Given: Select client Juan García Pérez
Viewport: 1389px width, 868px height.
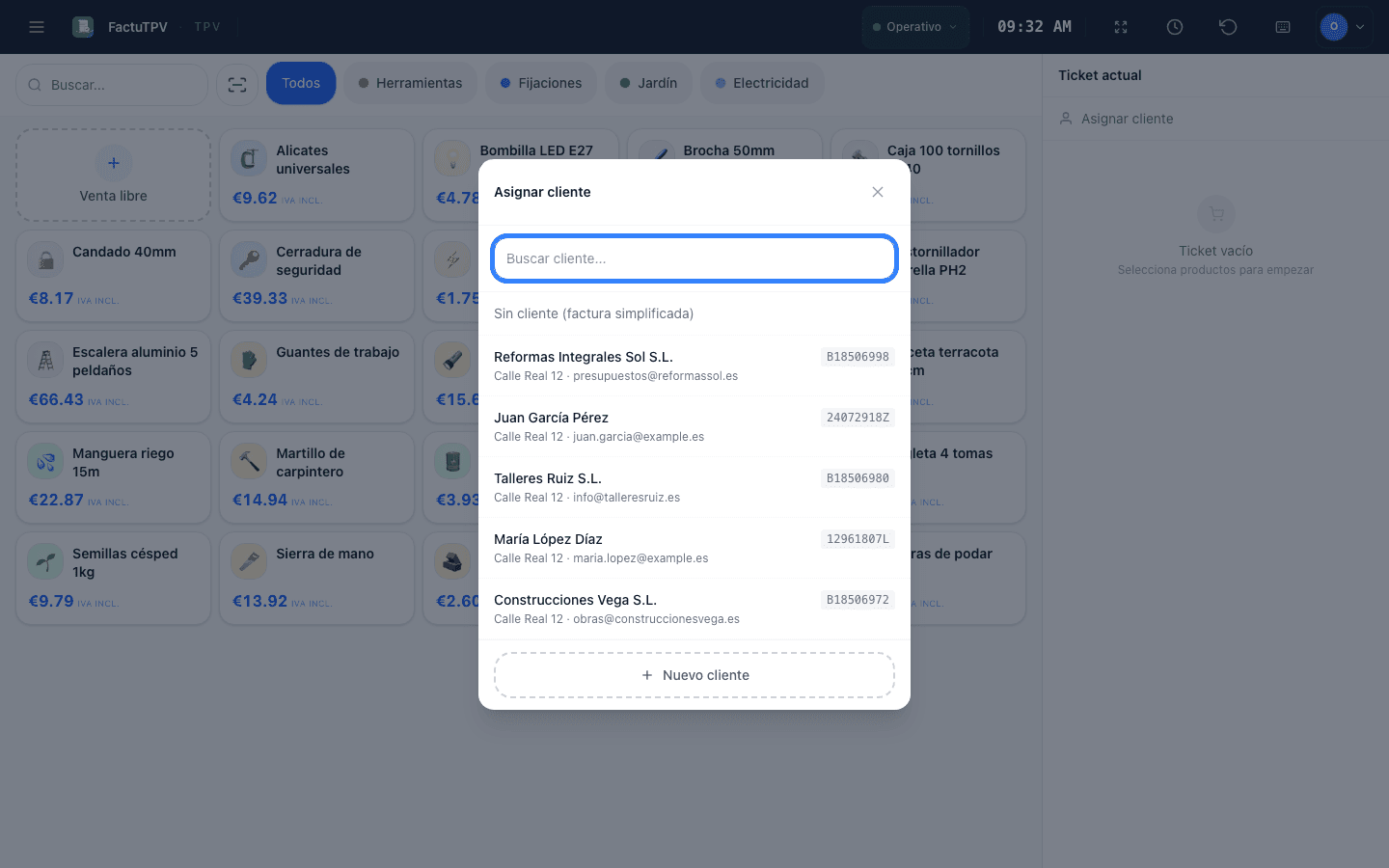Looking at the screenshot, I should [694, 426].
